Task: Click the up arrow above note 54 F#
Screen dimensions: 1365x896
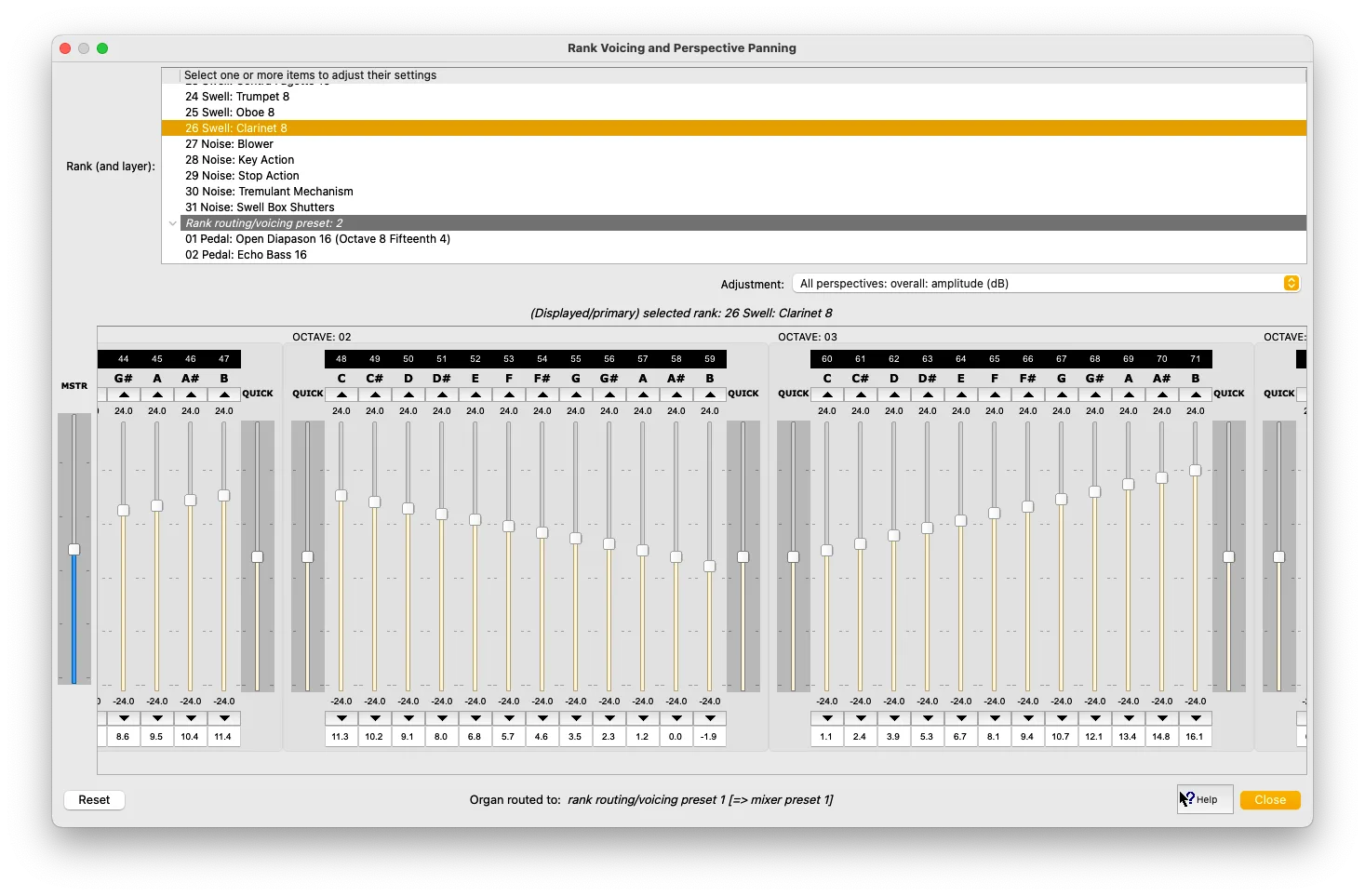Action: click(542, 395)
